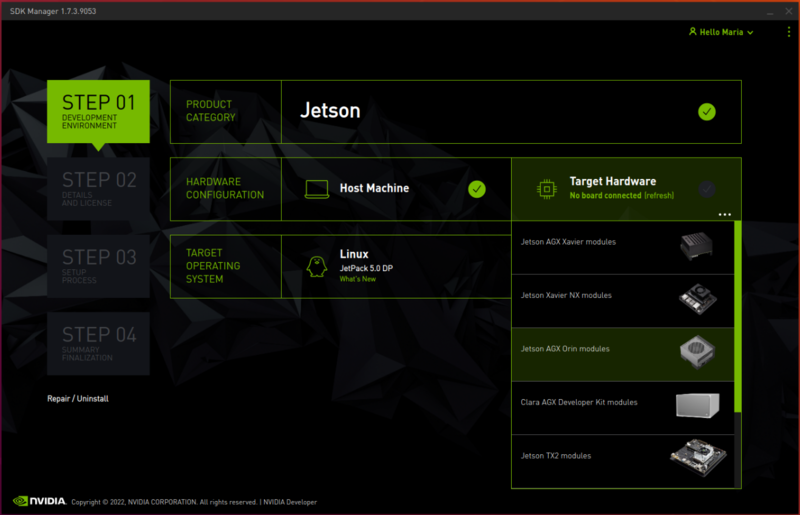Click the hardware list green scrollbar
The height and width of the screenshot is (515, 800).
[x=738, y=316]
